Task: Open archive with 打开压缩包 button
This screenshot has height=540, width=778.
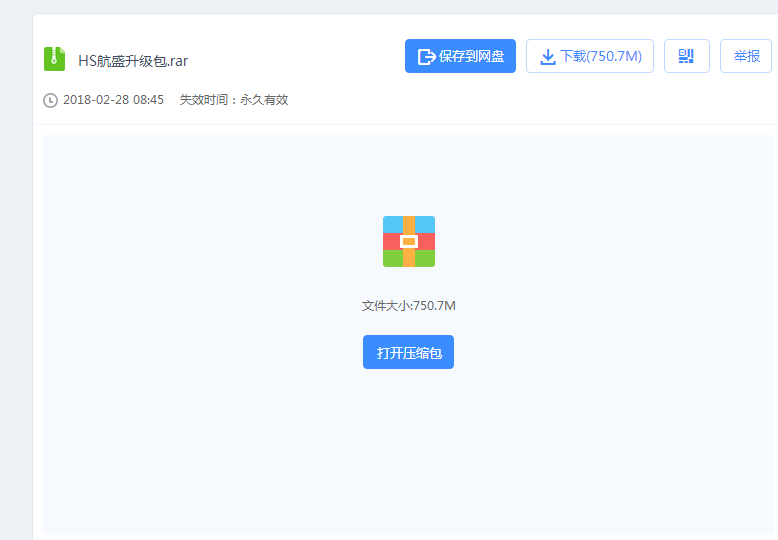Action: [408, 352]
